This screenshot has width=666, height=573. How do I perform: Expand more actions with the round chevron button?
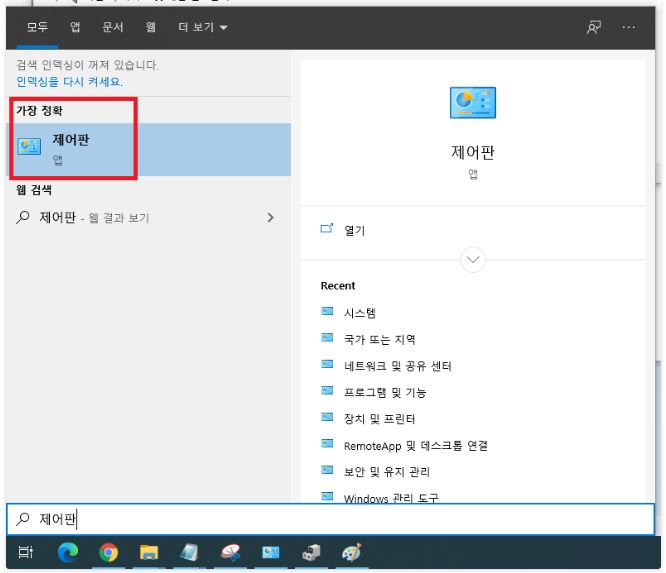(473, 259)
